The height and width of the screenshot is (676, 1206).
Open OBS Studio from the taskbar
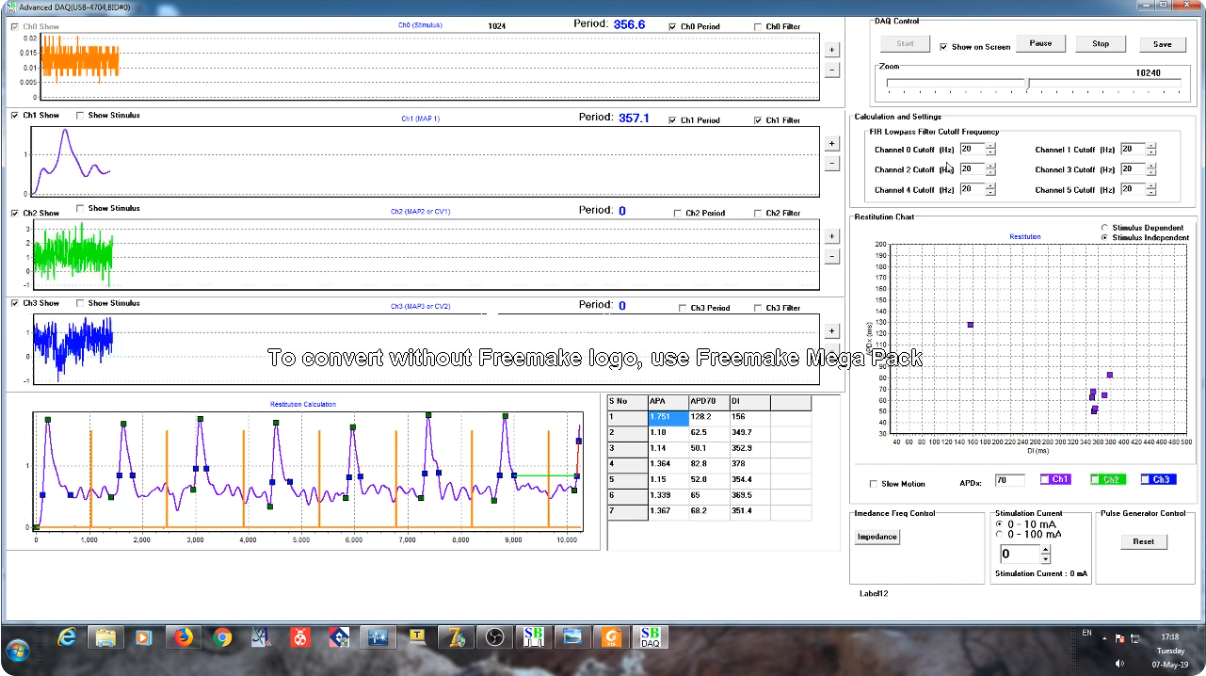492,636
